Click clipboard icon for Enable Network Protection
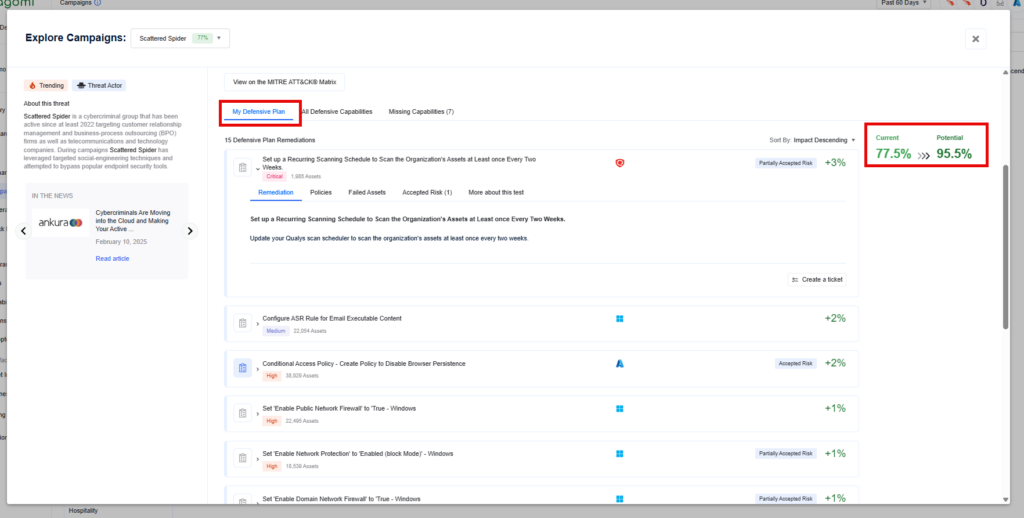Viewport: 1024px width, 518px height. [242, 458]
